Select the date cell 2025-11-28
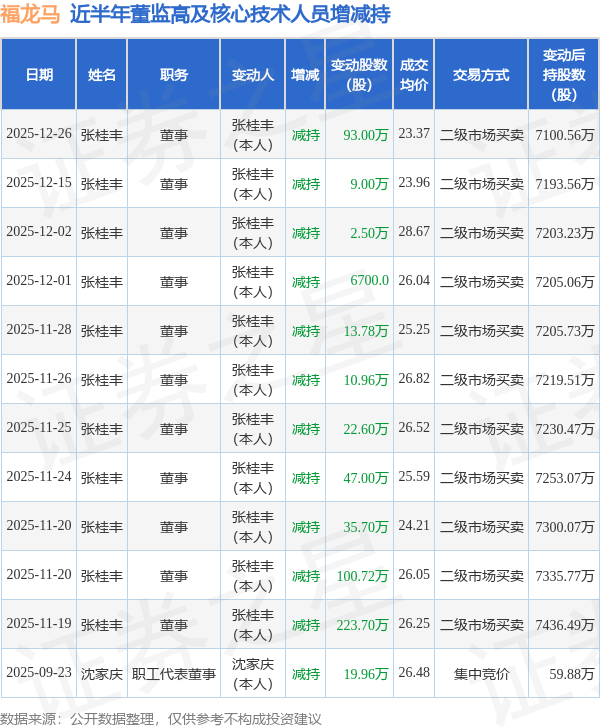 [x=39, y=330]
